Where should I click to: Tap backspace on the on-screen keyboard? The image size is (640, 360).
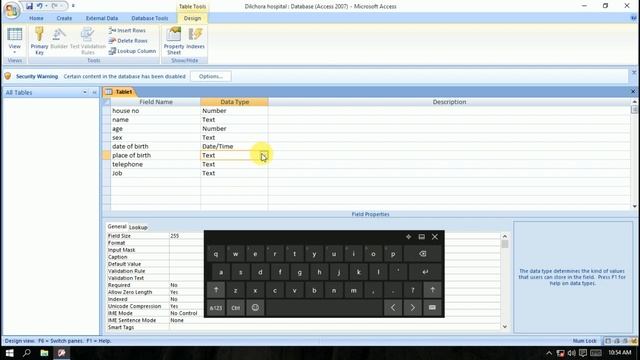[x=423, y=254]
